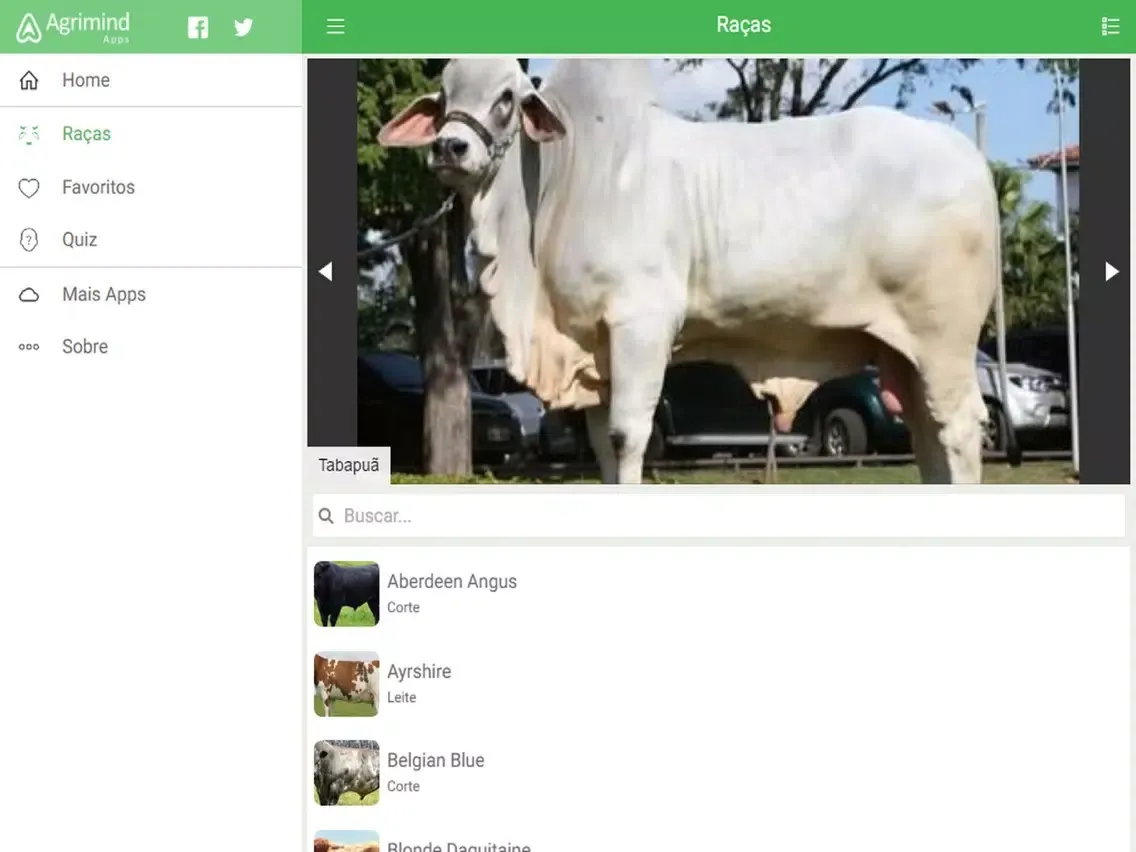Open Belgian Blue thumbnail
1136x852 pixels.
coord(346,772)
